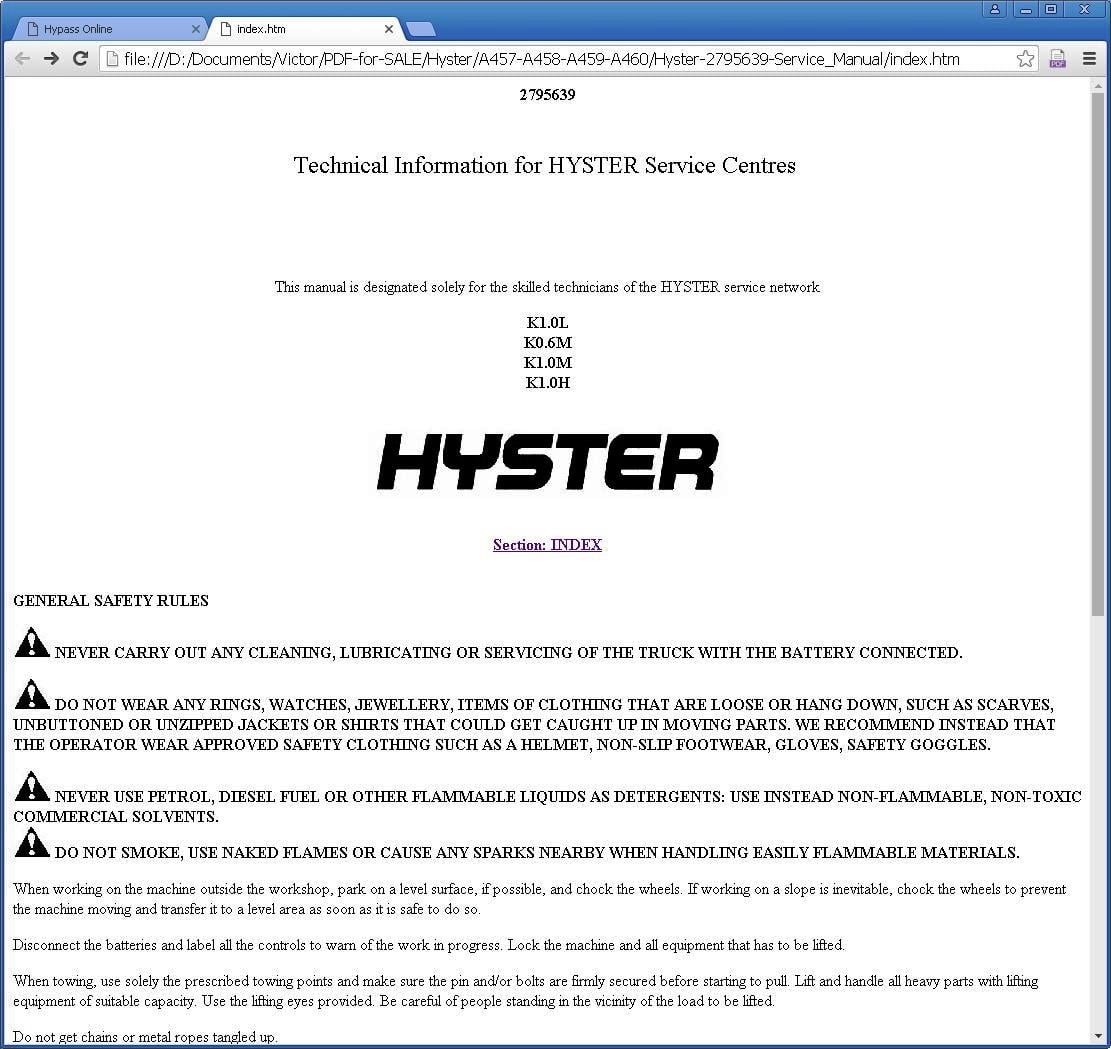Close the index.htm tab
1111x1049 pixels.
388,29
